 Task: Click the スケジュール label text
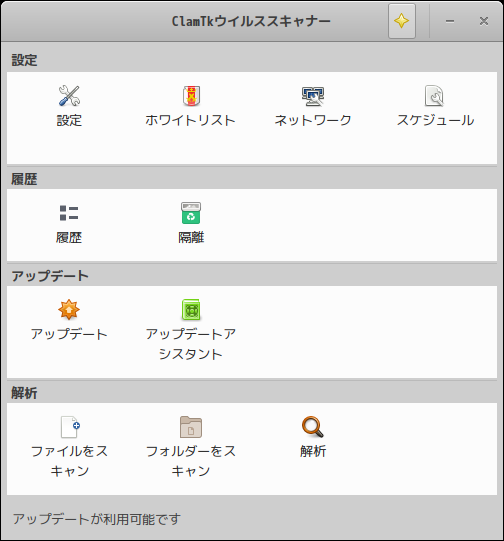tap(435, 120)
